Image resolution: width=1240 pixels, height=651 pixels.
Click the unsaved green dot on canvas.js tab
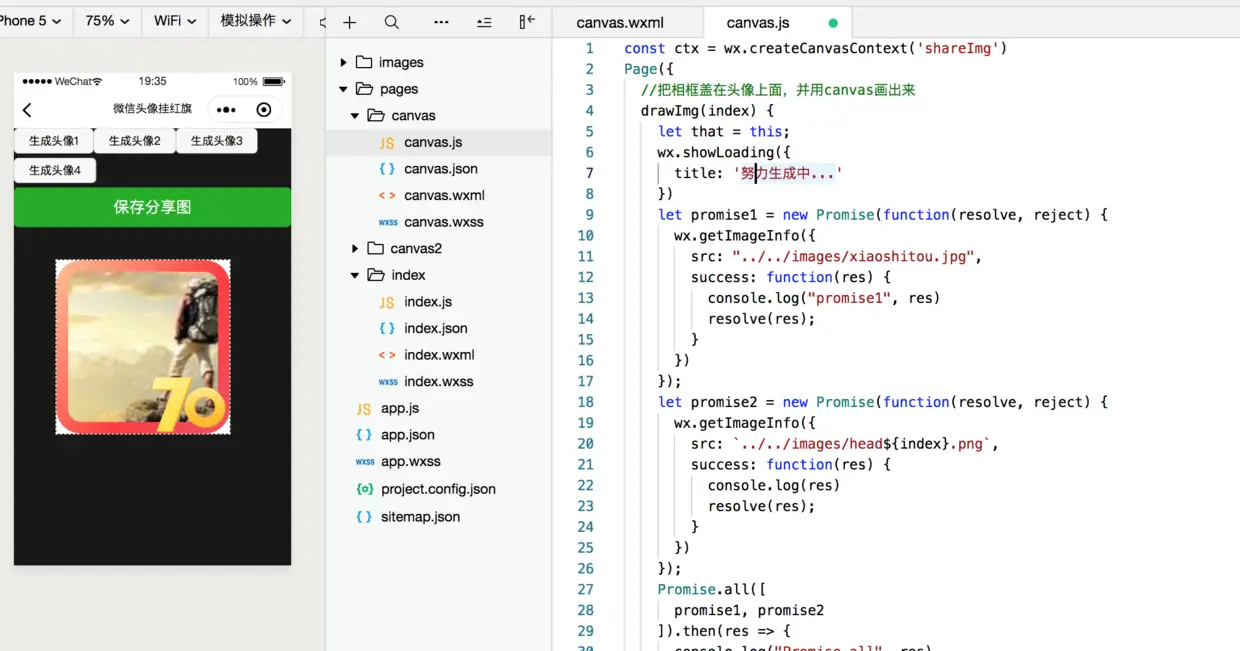833,22
